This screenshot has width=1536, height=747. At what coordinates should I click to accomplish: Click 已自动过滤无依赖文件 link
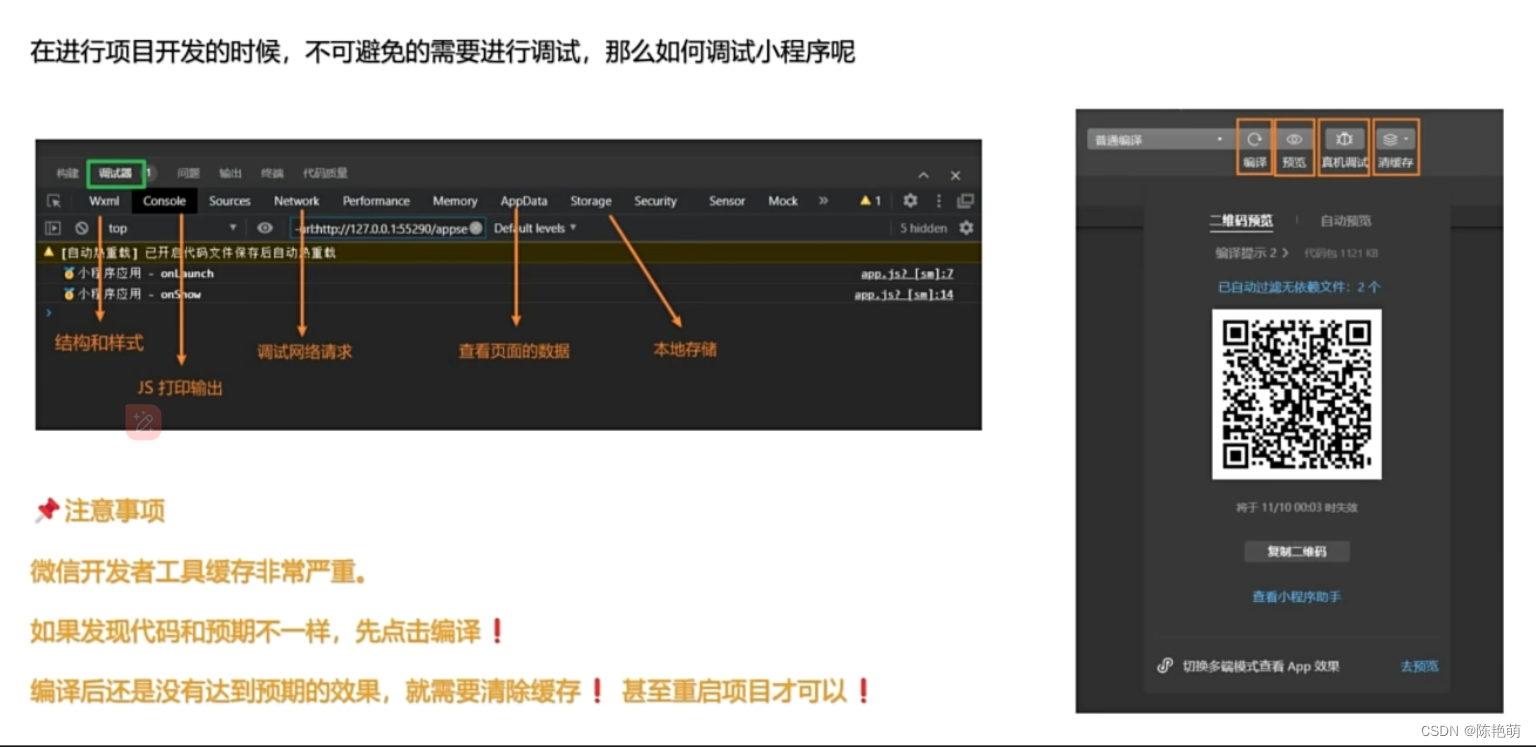point(1298,287)
